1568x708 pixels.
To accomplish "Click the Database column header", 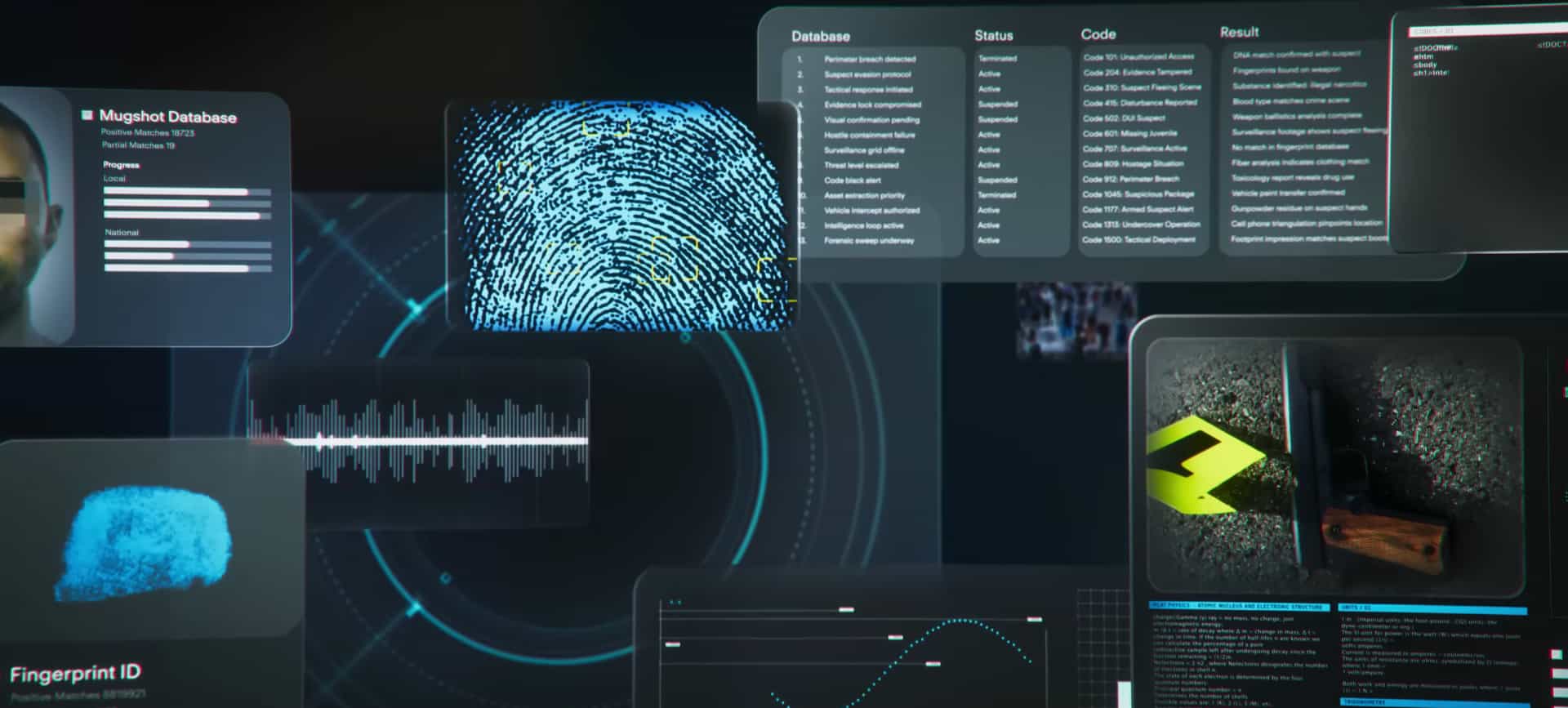I will tap(820, 36).
